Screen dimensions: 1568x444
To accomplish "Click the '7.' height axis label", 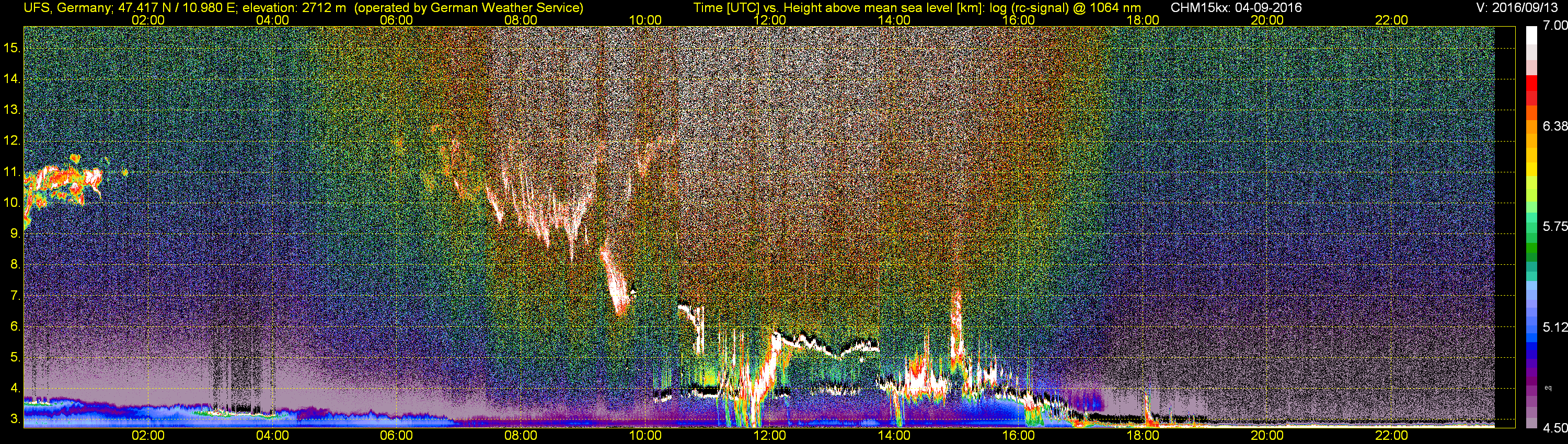I will [x=15, y=296].
